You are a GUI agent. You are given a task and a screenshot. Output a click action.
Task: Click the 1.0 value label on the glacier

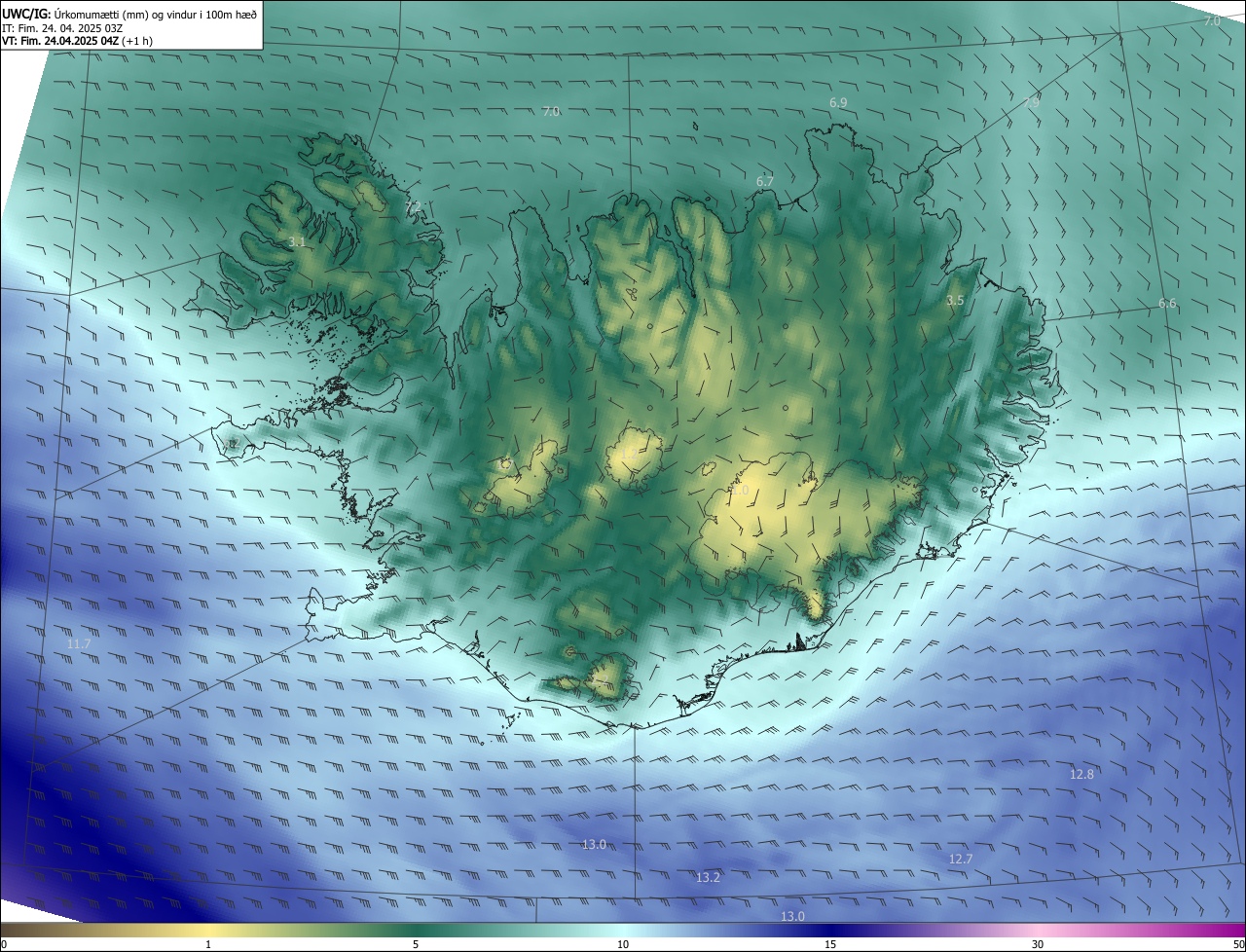[741, 492]
